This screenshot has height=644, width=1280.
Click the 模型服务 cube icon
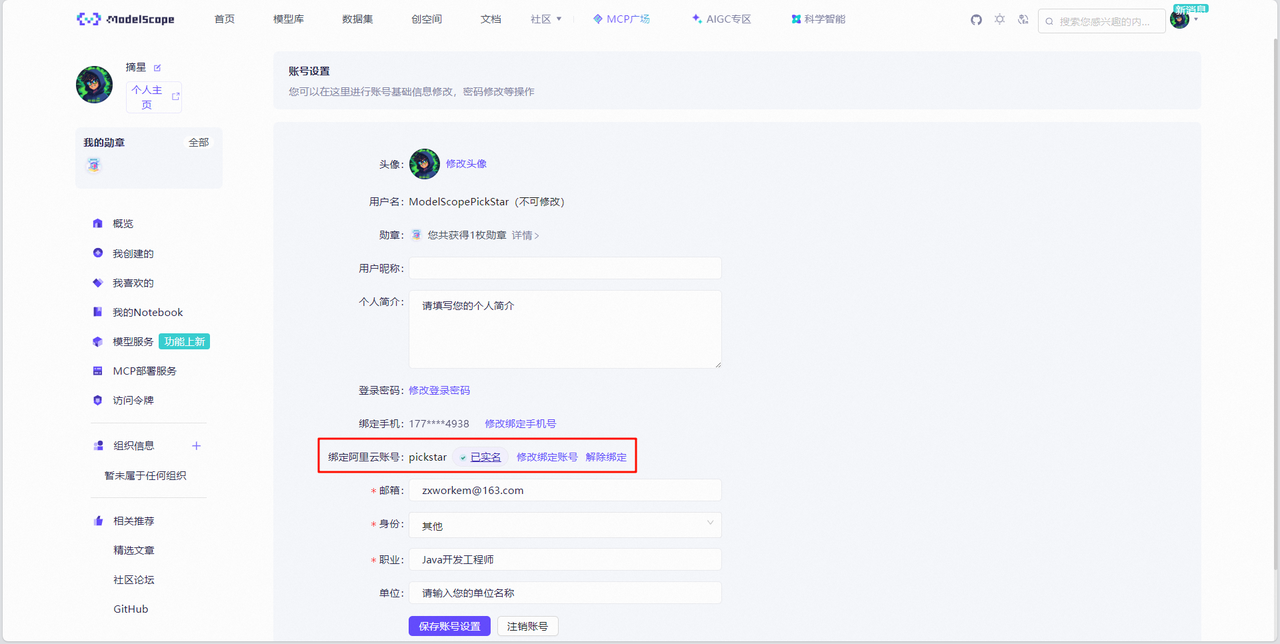coord(97,342)
